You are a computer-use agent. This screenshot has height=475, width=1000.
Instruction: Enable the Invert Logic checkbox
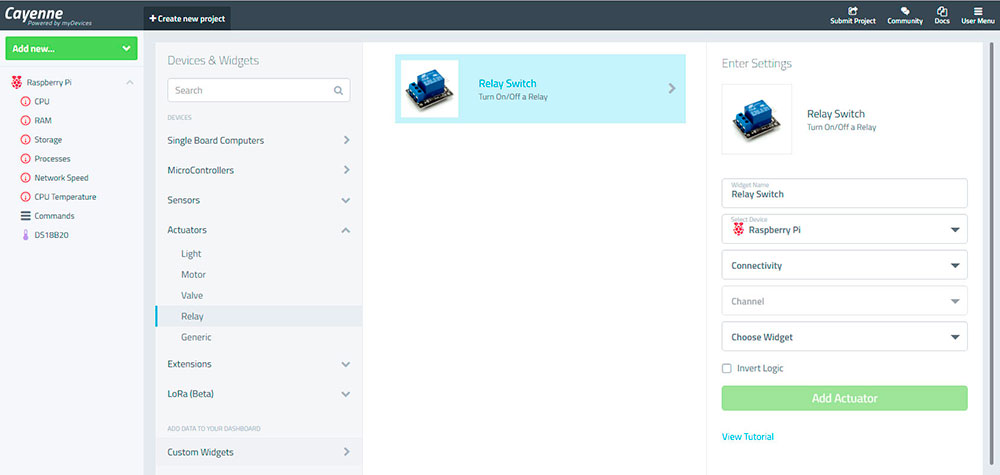point(727,368)
